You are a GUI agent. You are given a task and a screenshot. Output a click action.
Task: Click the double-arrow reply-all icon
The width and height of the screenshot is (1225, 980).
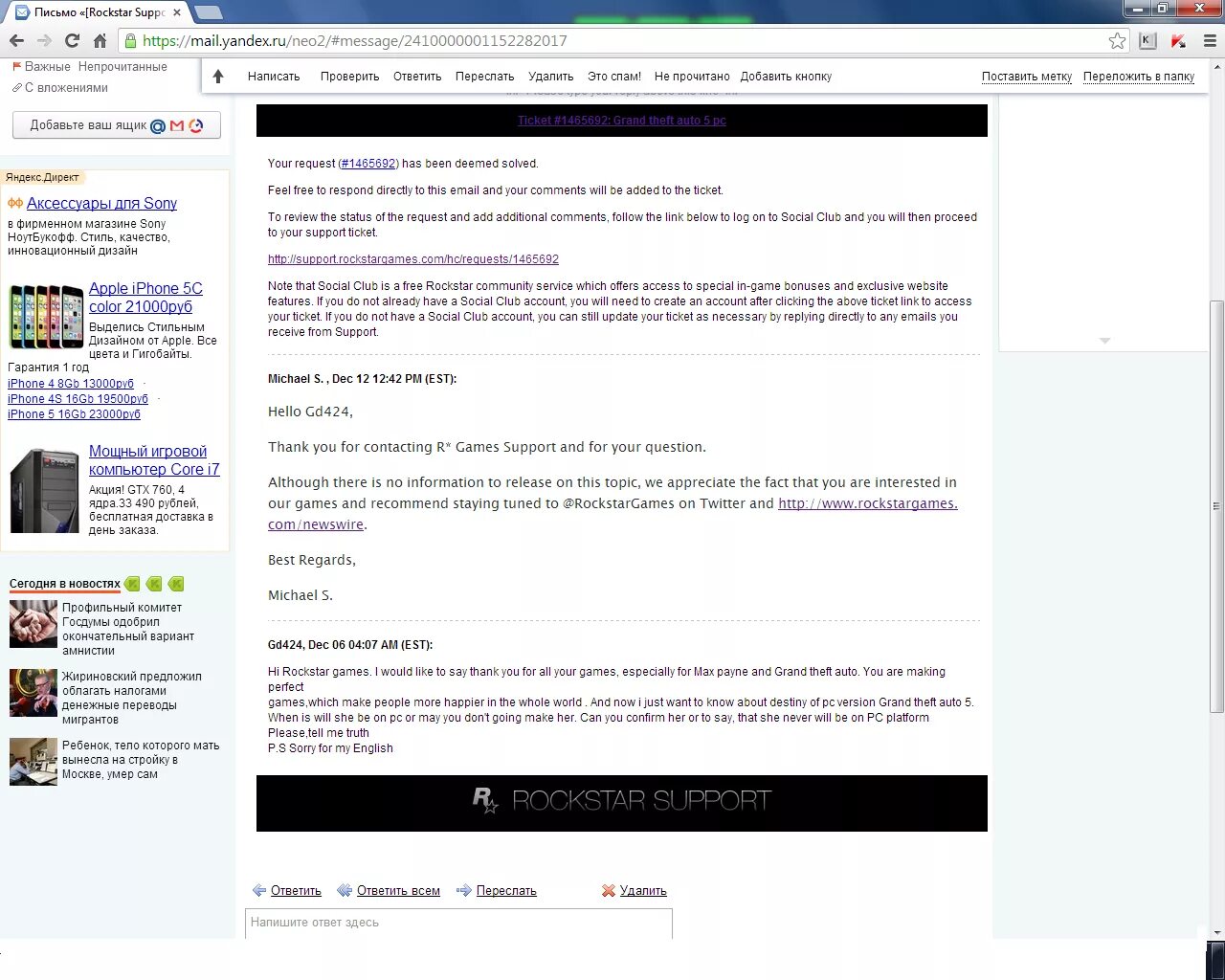345,890
